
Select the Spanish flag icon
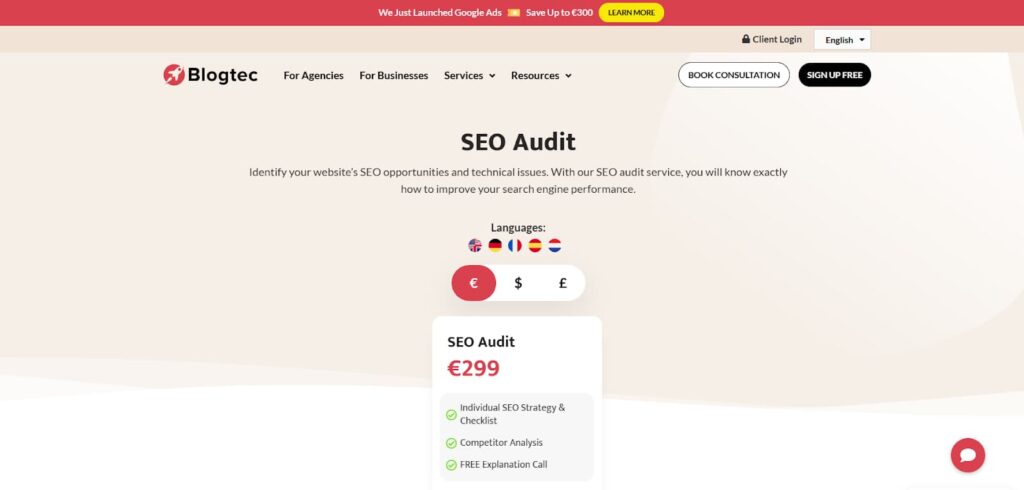(535, 246)
